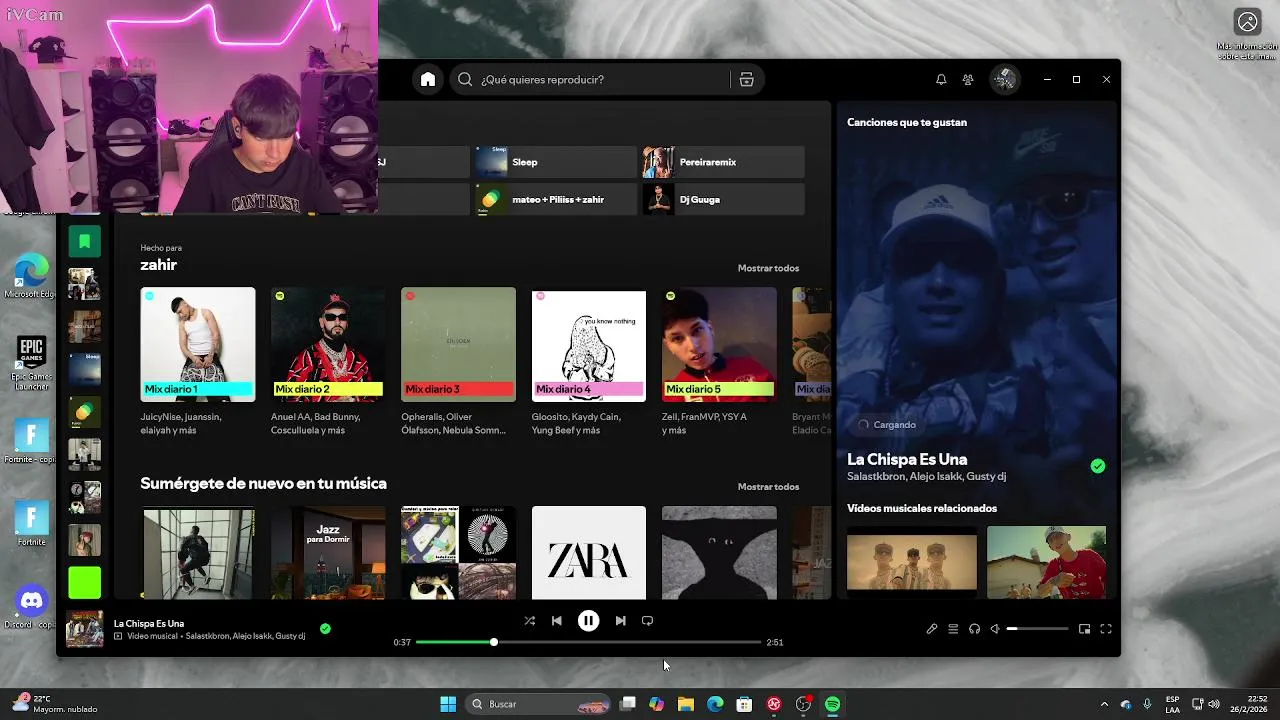Open the 'Dj Guuga' shortcut tile
Screen dimensions: 1280x720
point(723,199)
